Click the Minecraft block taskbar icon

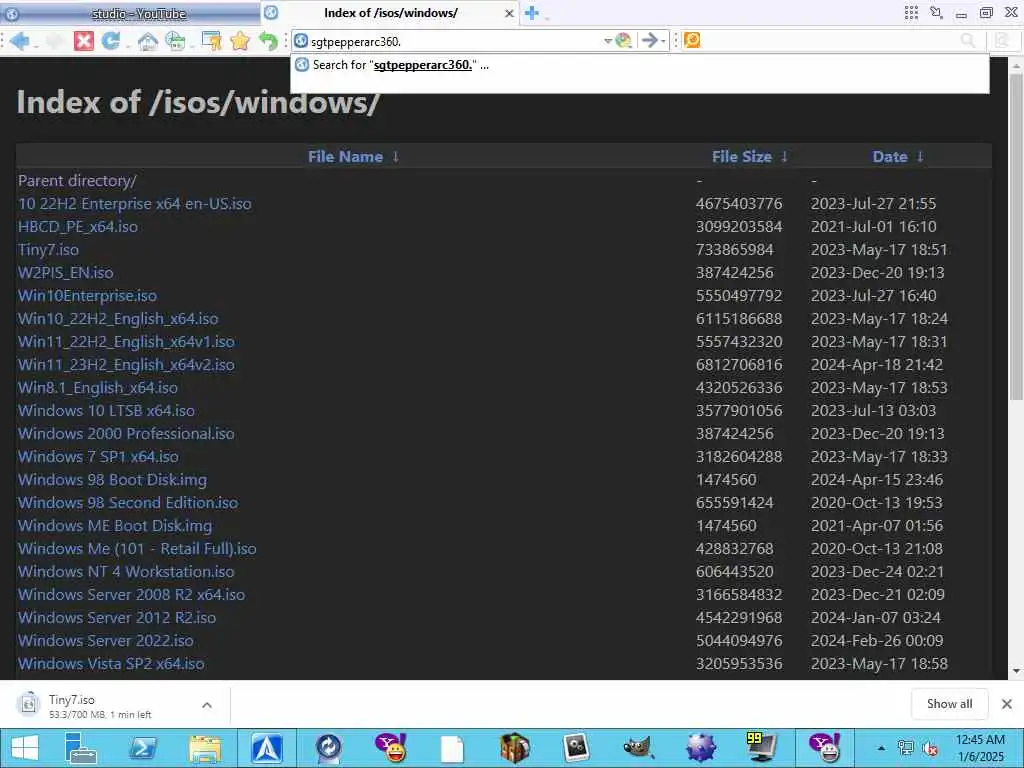pyautogui.click(x=515, y=748)
